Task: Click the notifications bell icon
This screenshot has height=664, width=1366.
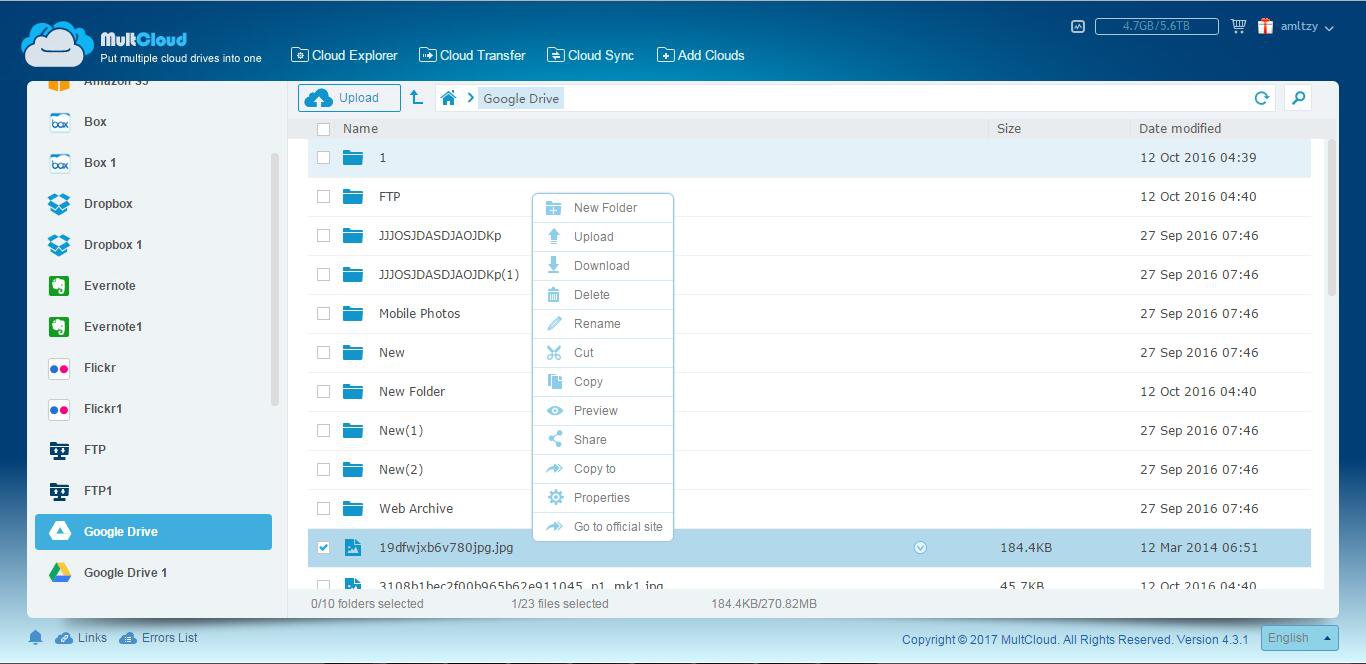Action: click(x=35, y=637)
